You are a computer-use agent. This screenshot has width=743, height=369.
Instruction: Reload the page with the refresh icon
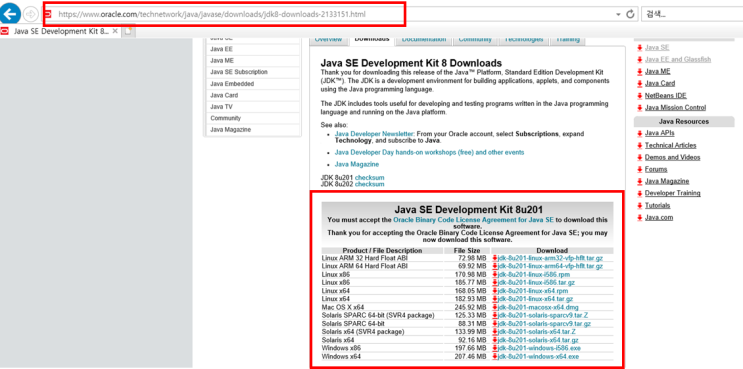[x=630, y=14]
